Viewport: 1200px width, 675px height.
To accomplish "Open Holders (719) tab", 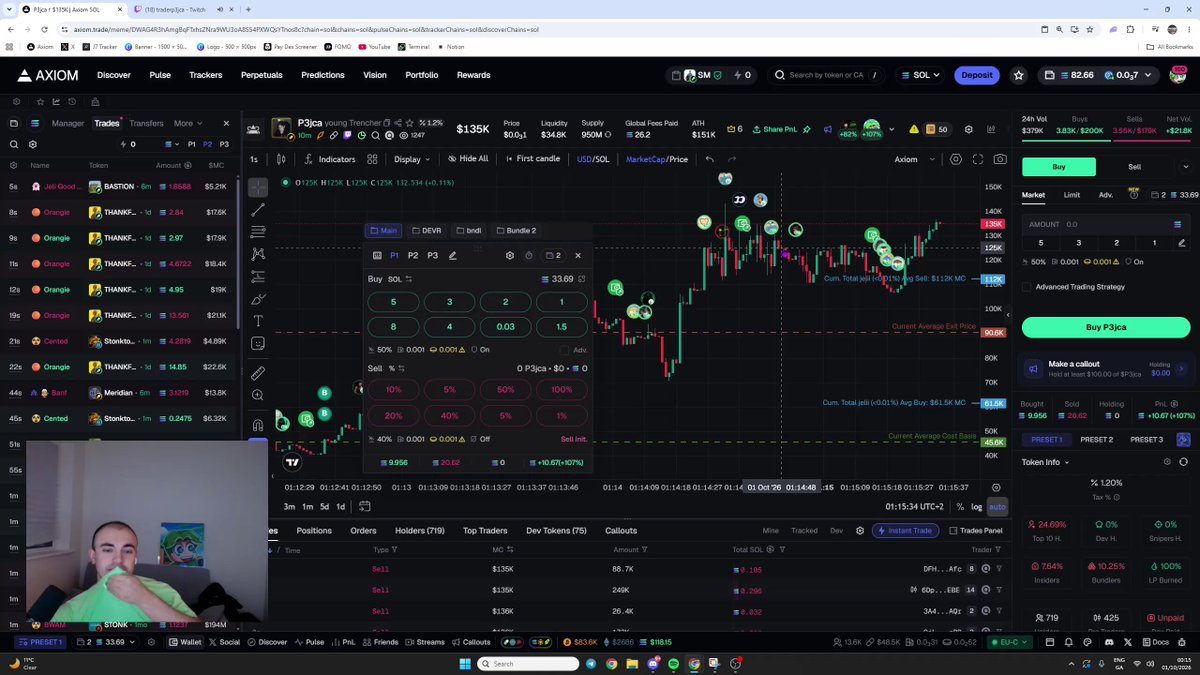I will [419, 530].
